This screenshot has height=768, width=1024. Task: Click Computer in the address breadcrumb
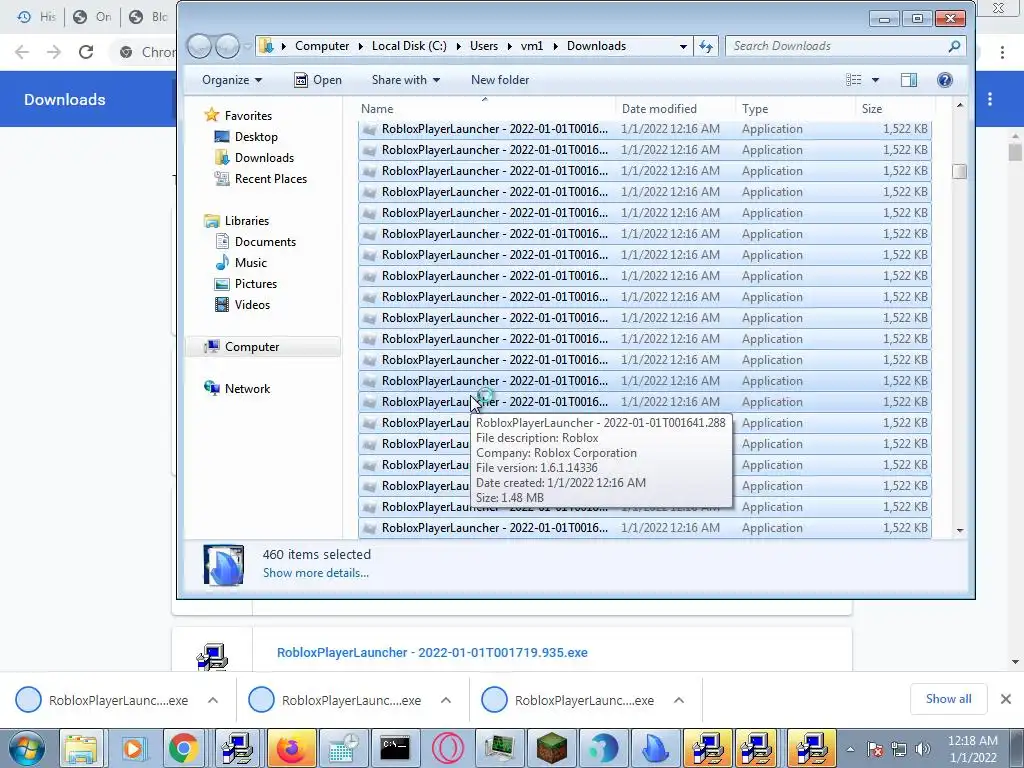tap(322, 46)
